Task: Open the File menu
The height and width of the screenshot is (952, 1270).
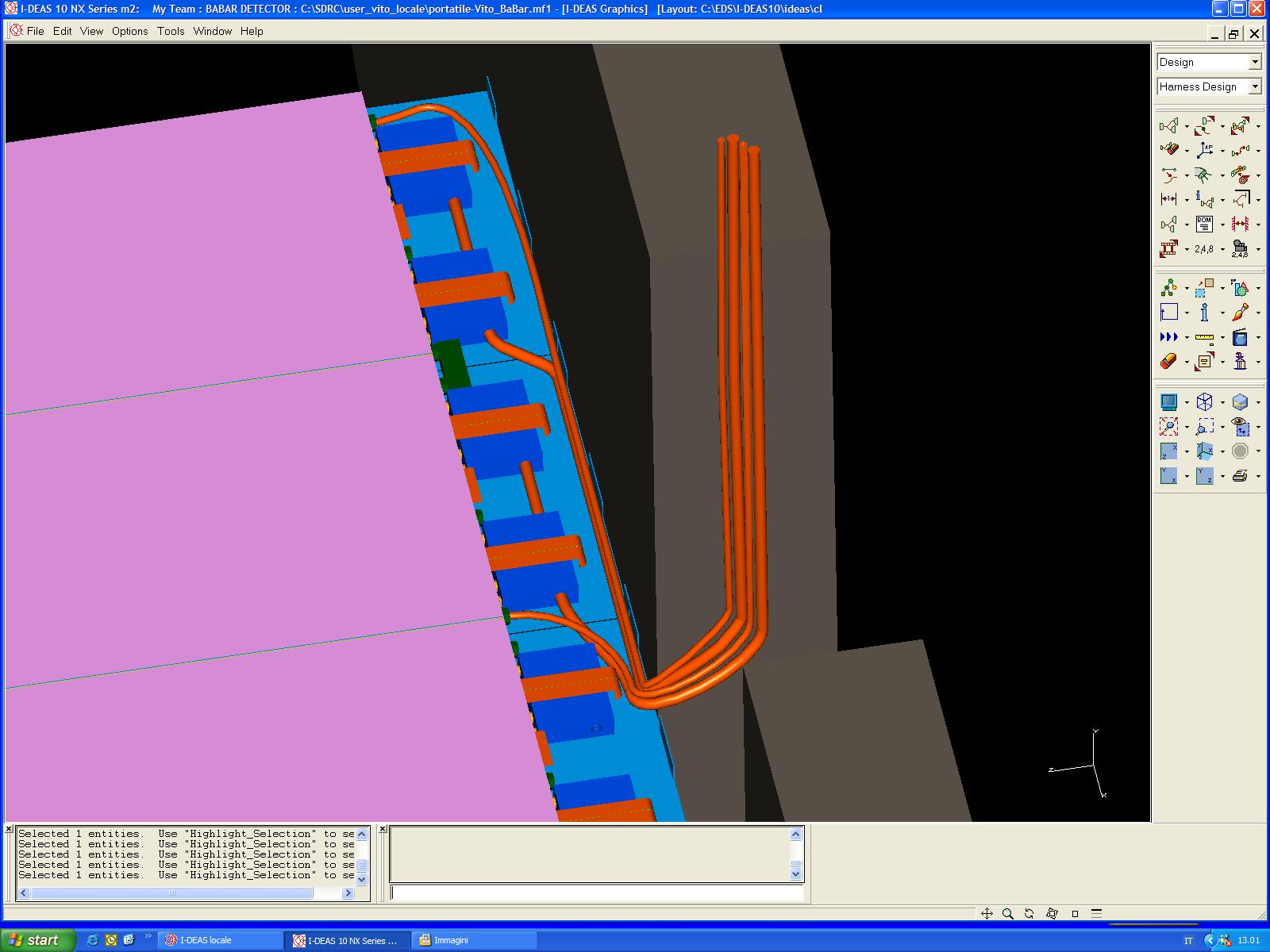Action: 36,31
